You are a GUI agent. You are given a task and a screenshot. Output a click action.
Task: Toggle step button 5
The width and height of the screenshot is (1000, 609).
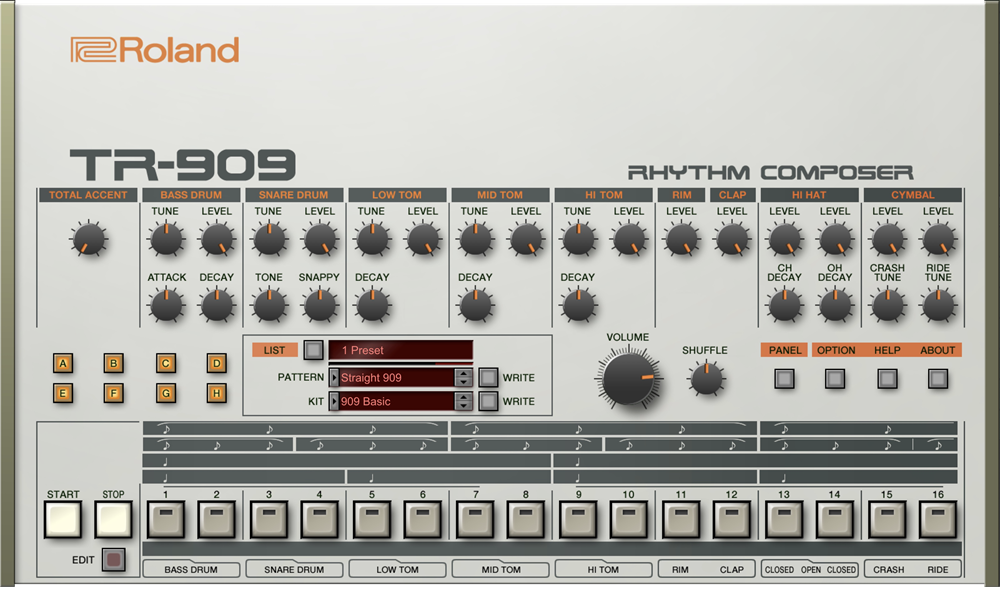(372, 519)
